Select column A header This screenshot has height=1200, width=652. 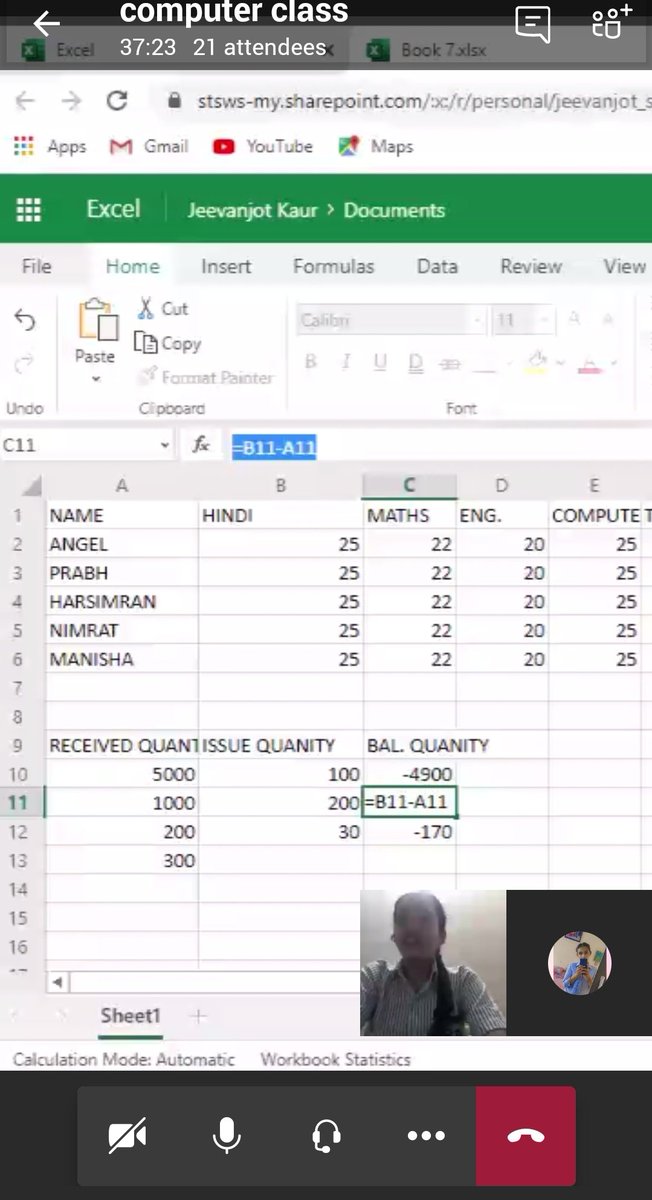(122, 485)
